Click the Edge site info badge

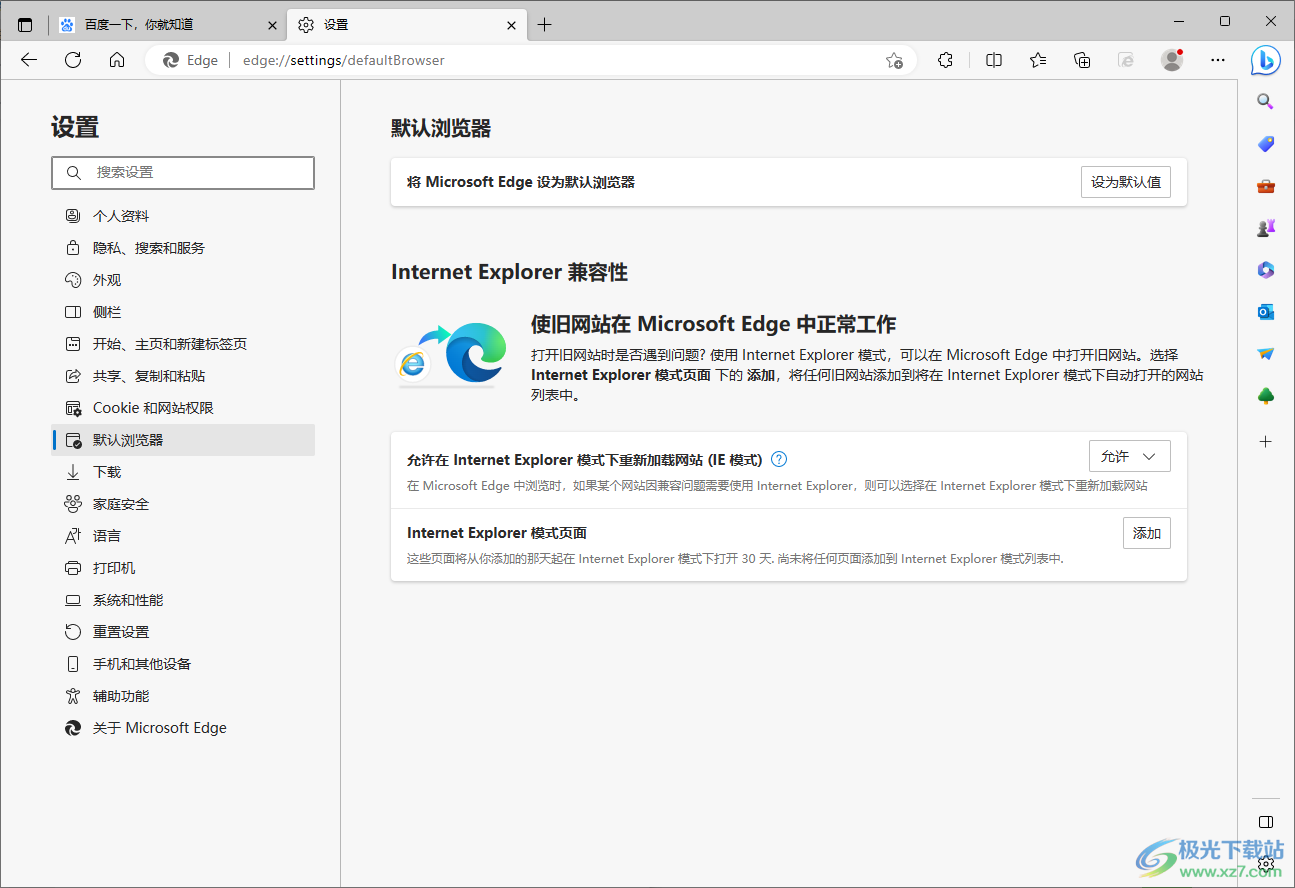click(190, 60)
